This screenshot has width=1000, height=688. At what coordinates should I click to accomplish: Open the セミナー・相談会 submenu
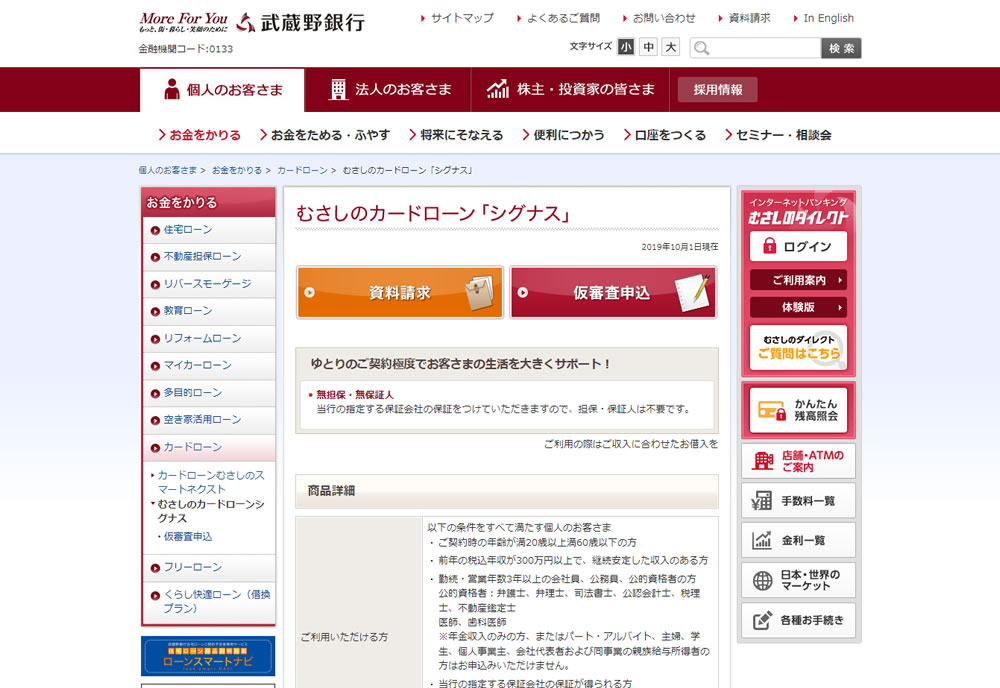[x=778, y=135]
